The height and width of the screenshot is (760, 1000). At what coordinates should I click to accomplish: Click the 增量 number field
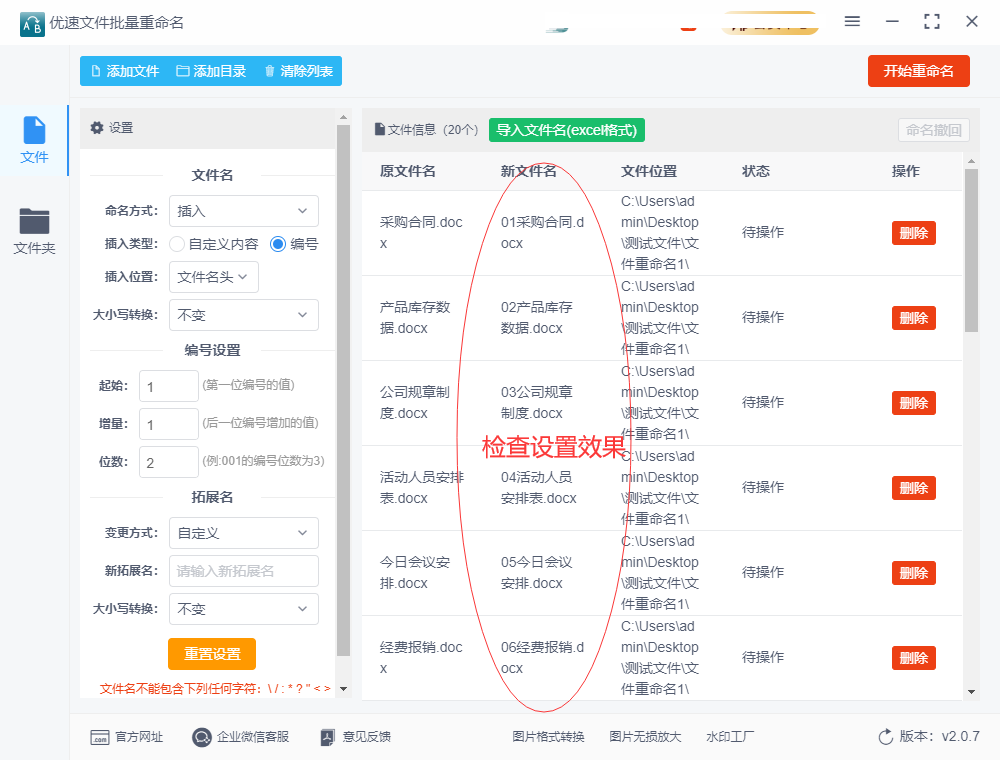[x=169, y=424]
